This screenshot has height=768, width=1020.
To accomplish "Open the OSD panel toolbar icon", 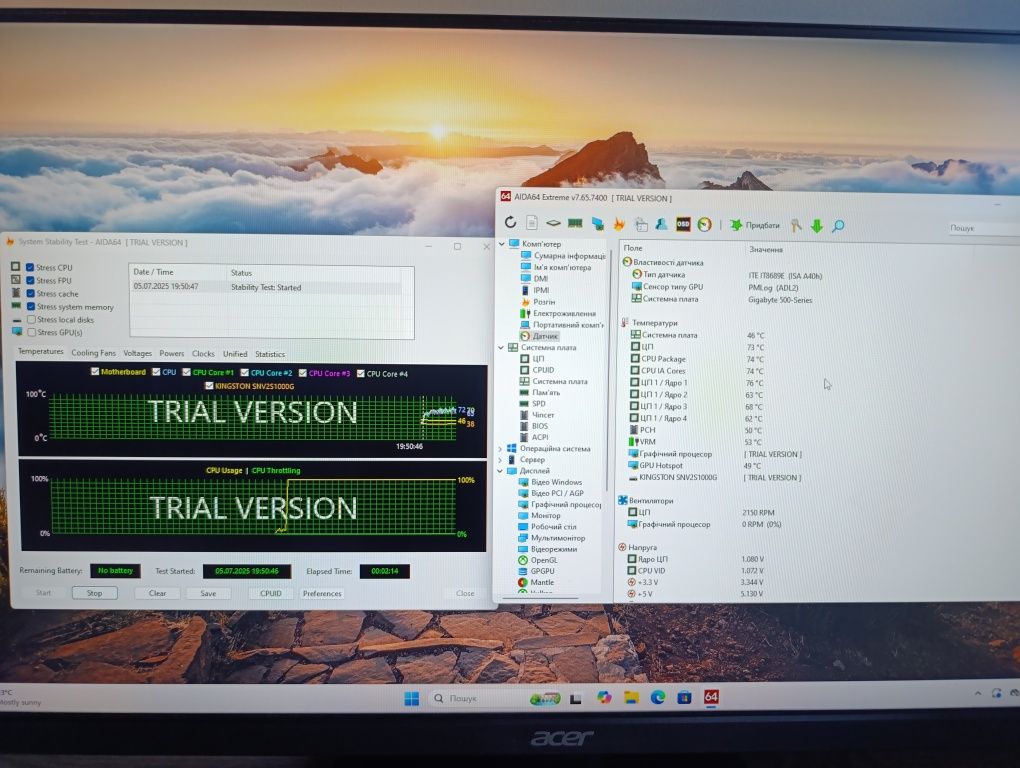I will (683, 224).
